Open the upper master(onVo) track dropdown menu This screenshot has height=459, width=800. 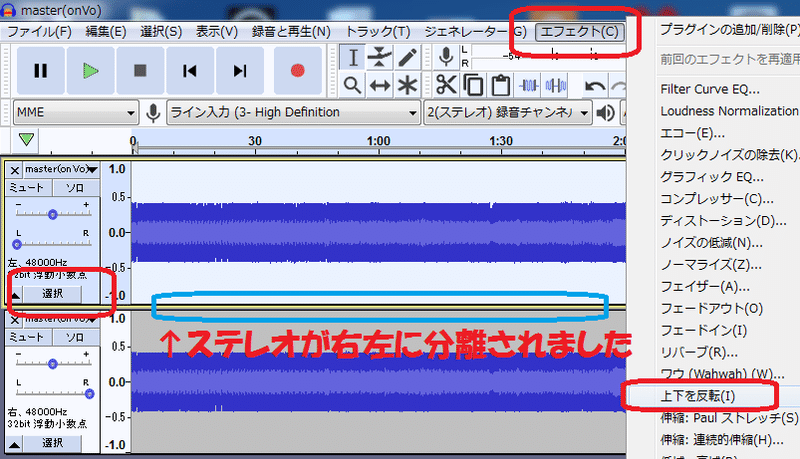(x=61, y=169)
